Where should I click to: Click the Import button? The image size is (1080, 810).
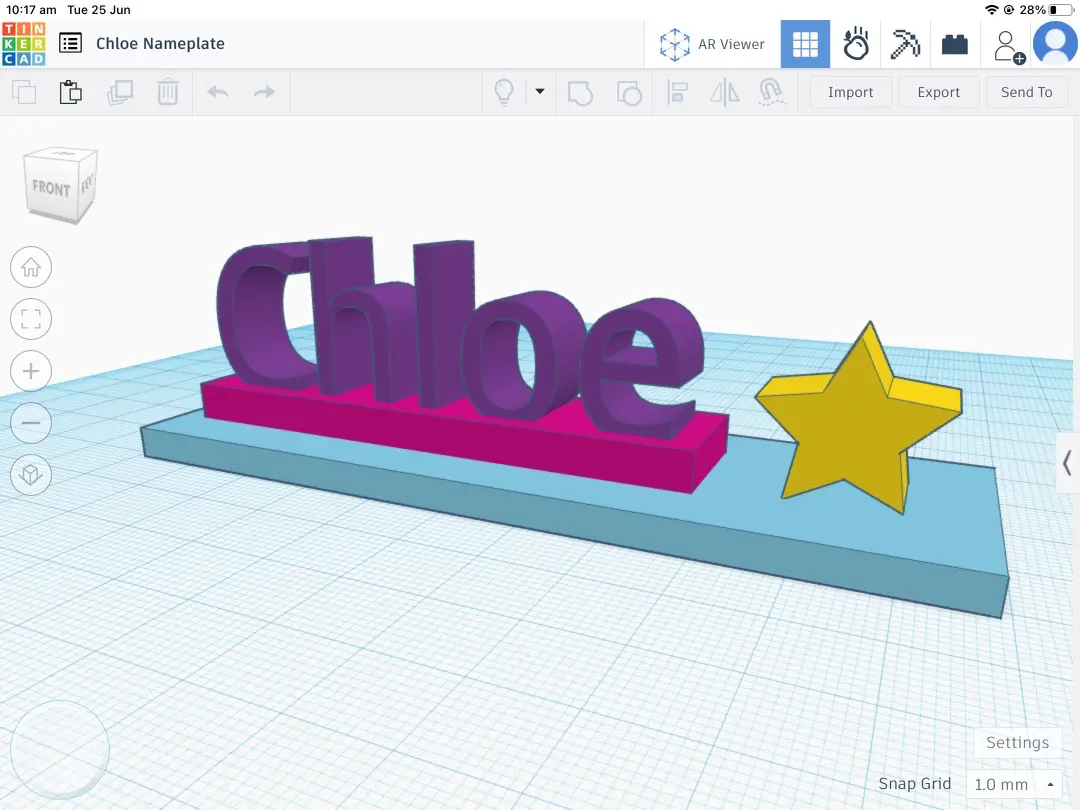851,92
